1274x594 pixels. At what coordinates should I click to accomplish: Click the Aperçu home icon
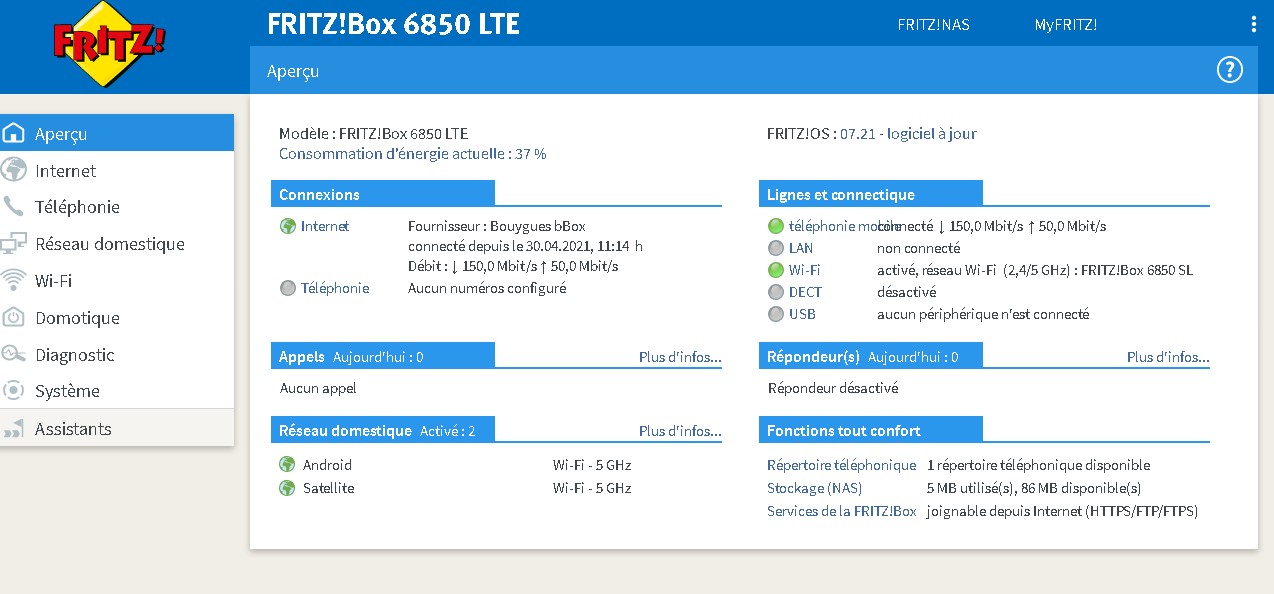click(x=14, y=133)
